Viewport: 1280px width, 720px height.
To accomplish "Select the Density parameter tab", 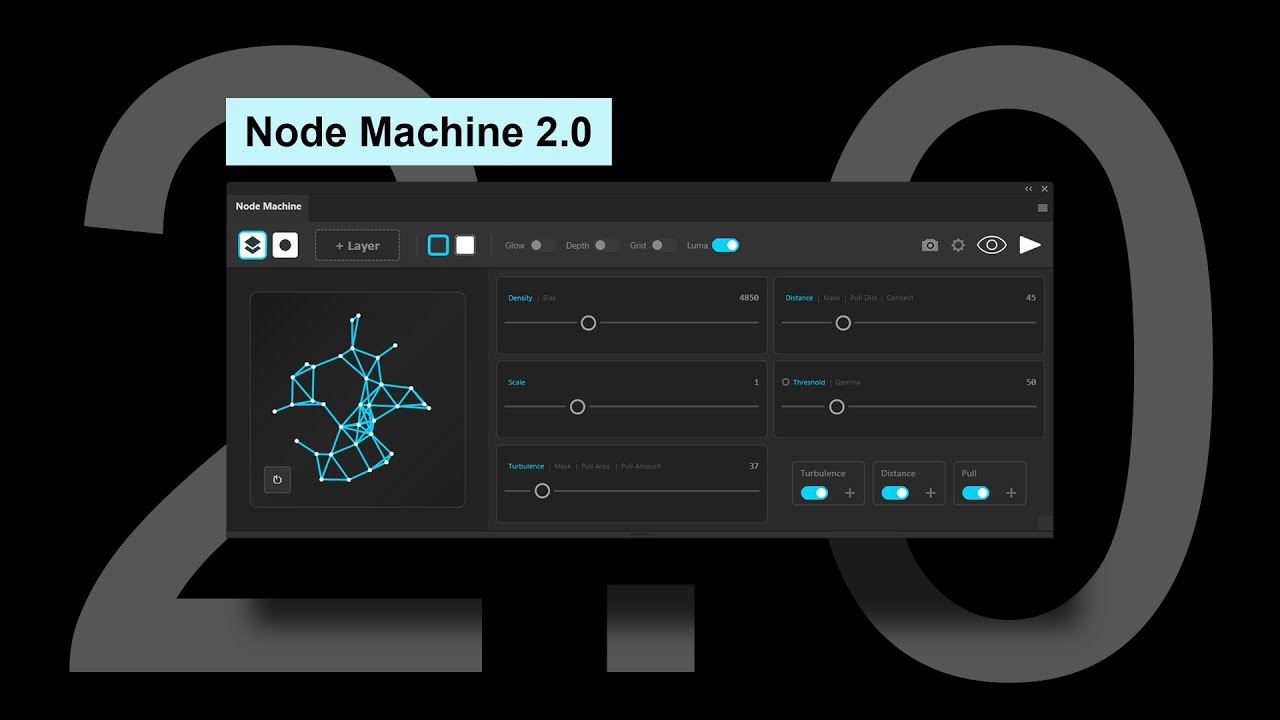I will coord(520,298).
